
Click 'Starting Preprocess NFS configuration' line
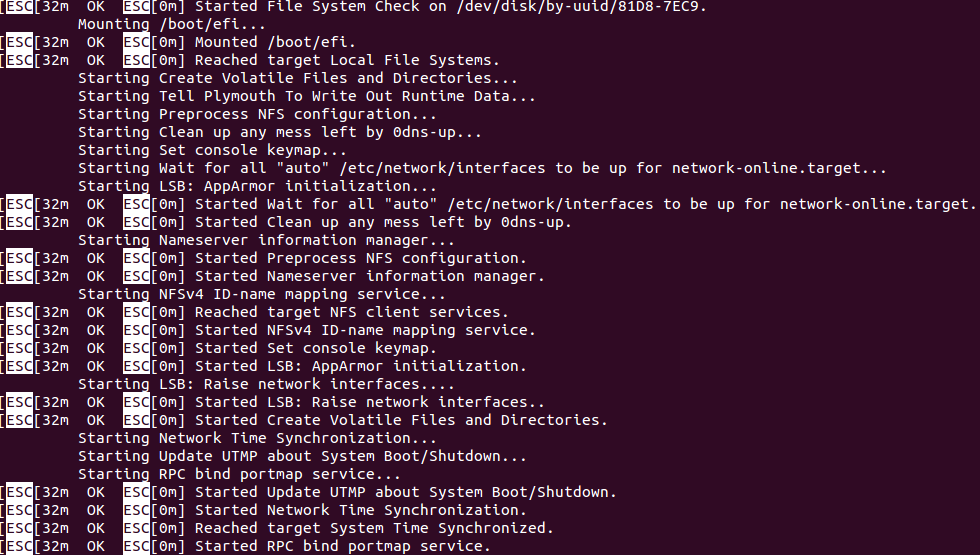point(257,114)
